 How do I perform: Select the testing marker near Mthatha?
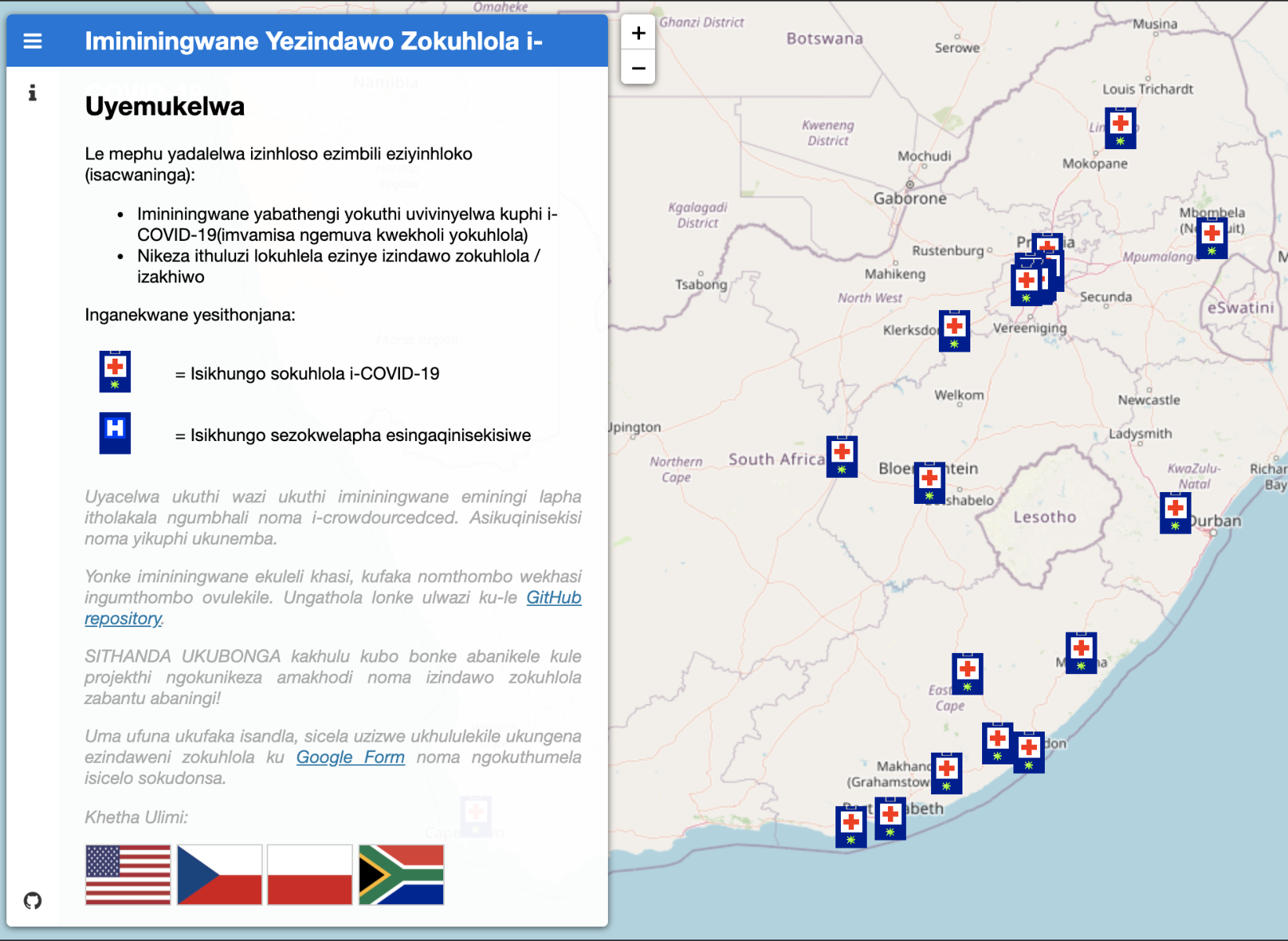tap(1081, 652)
